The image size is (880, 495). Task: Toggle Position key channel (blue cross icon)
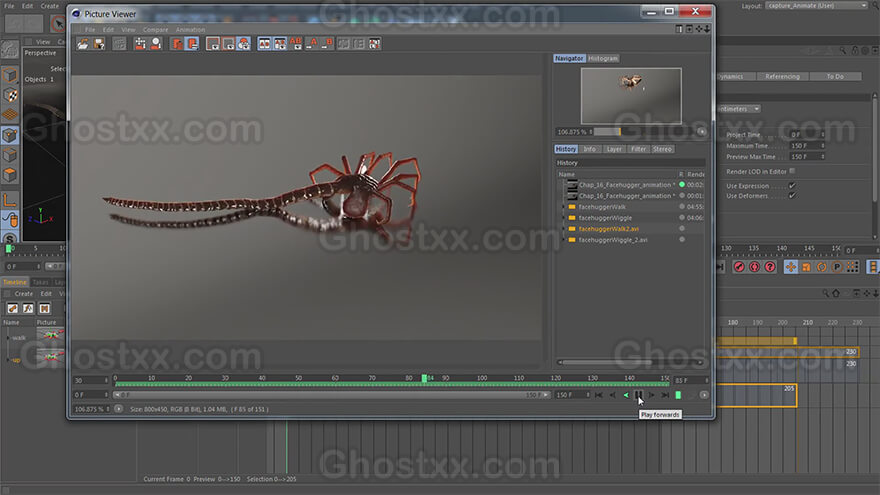pos(790,267)
